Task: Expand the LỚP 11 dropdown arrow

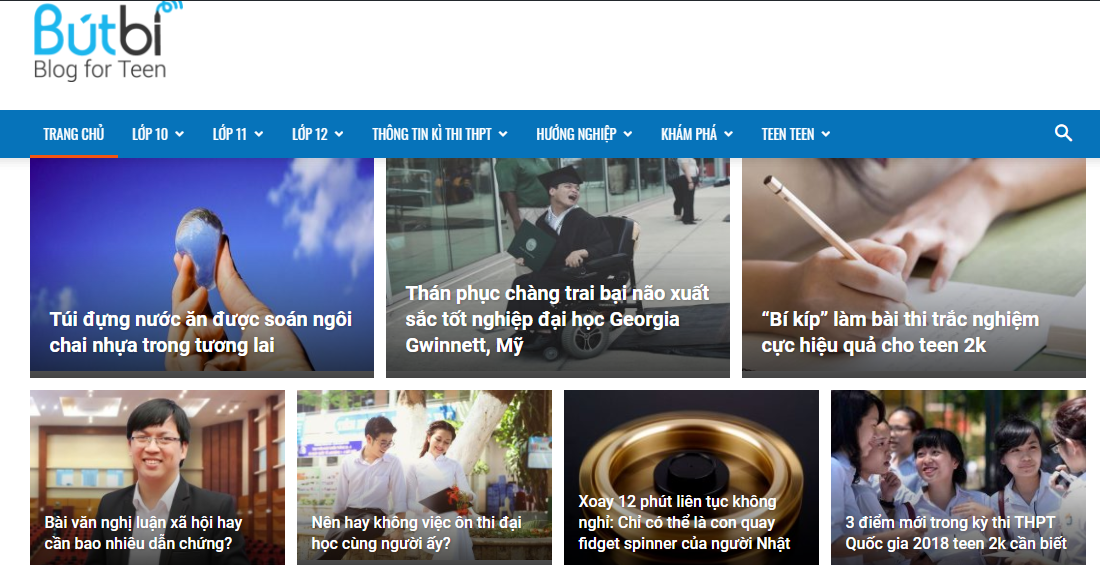Action: pos(259,134)
